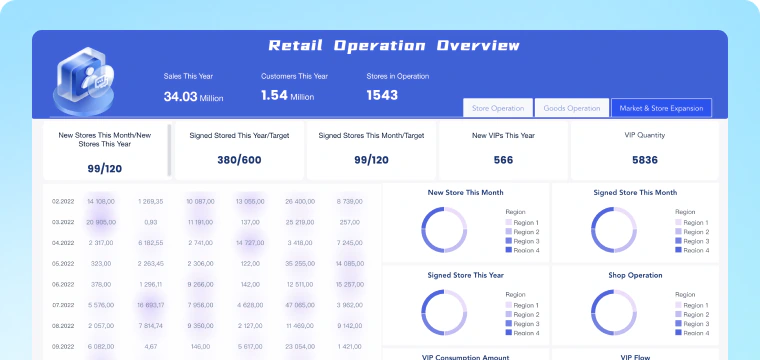Select the 09.2022 table row label
This screenshot has height=360, width=760.
point(63,347)
